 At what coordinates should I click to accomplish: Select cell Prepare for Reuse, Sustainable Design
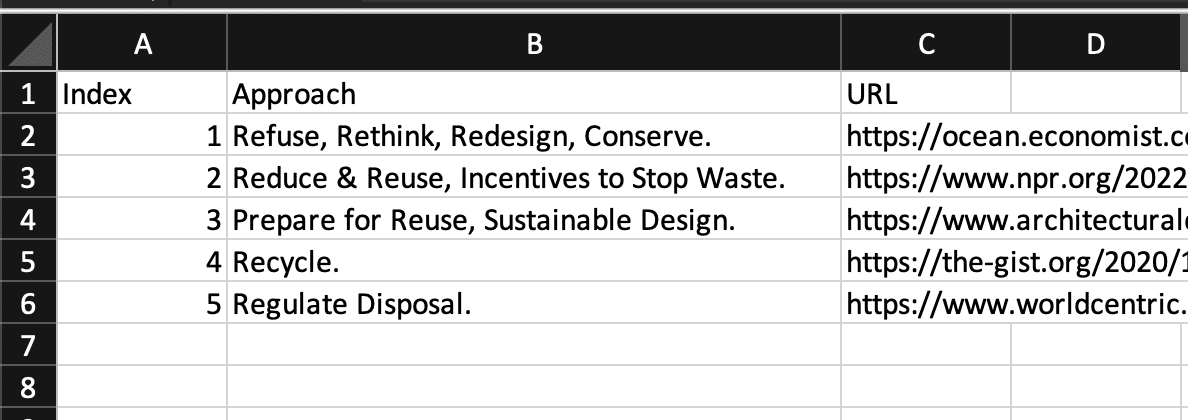[x=534, y=220]
